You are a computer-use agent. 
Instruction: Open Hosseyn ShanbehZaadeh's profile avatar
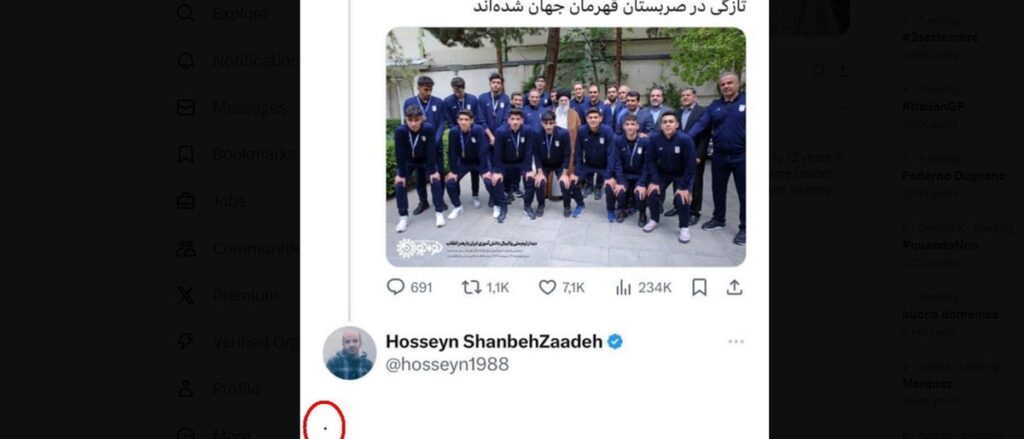(x=349, y=353)
